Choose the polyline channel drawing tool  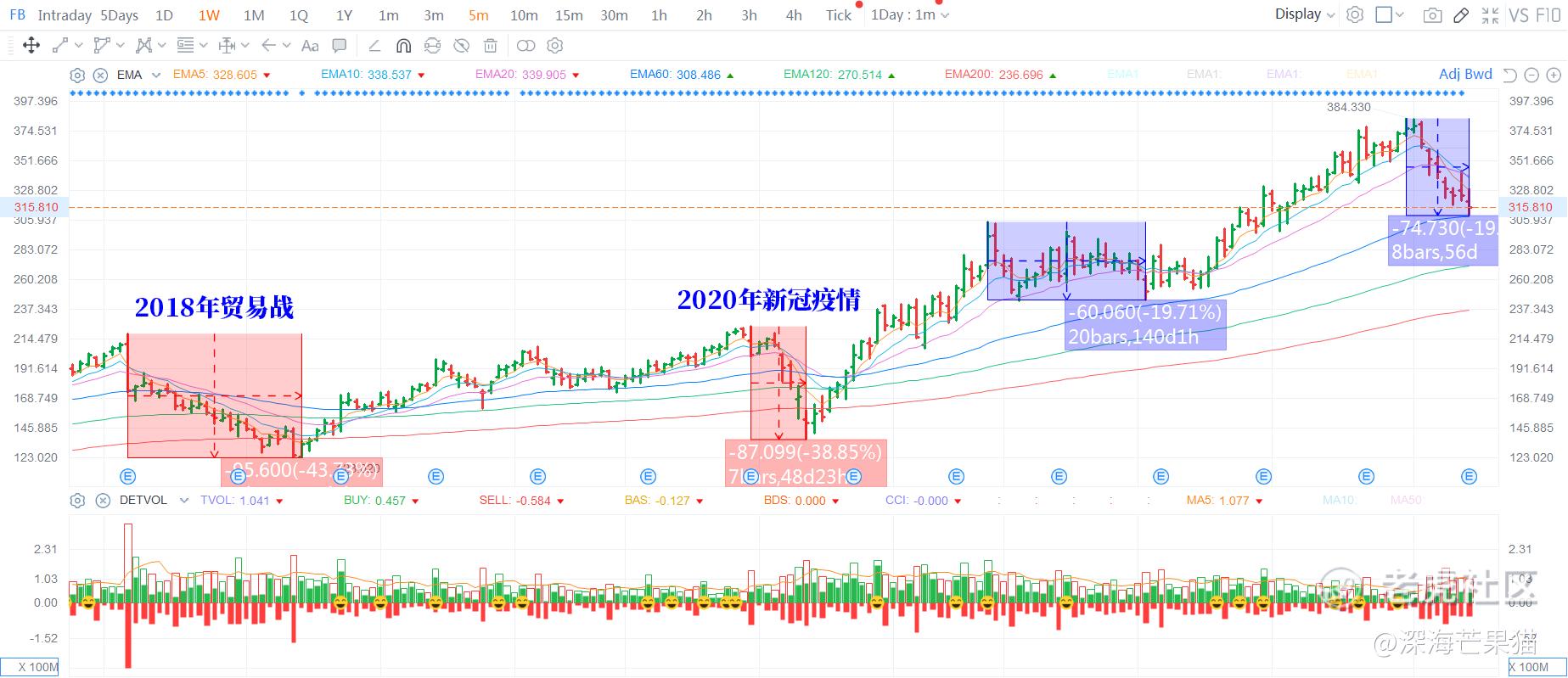click(x=102, y=46)
